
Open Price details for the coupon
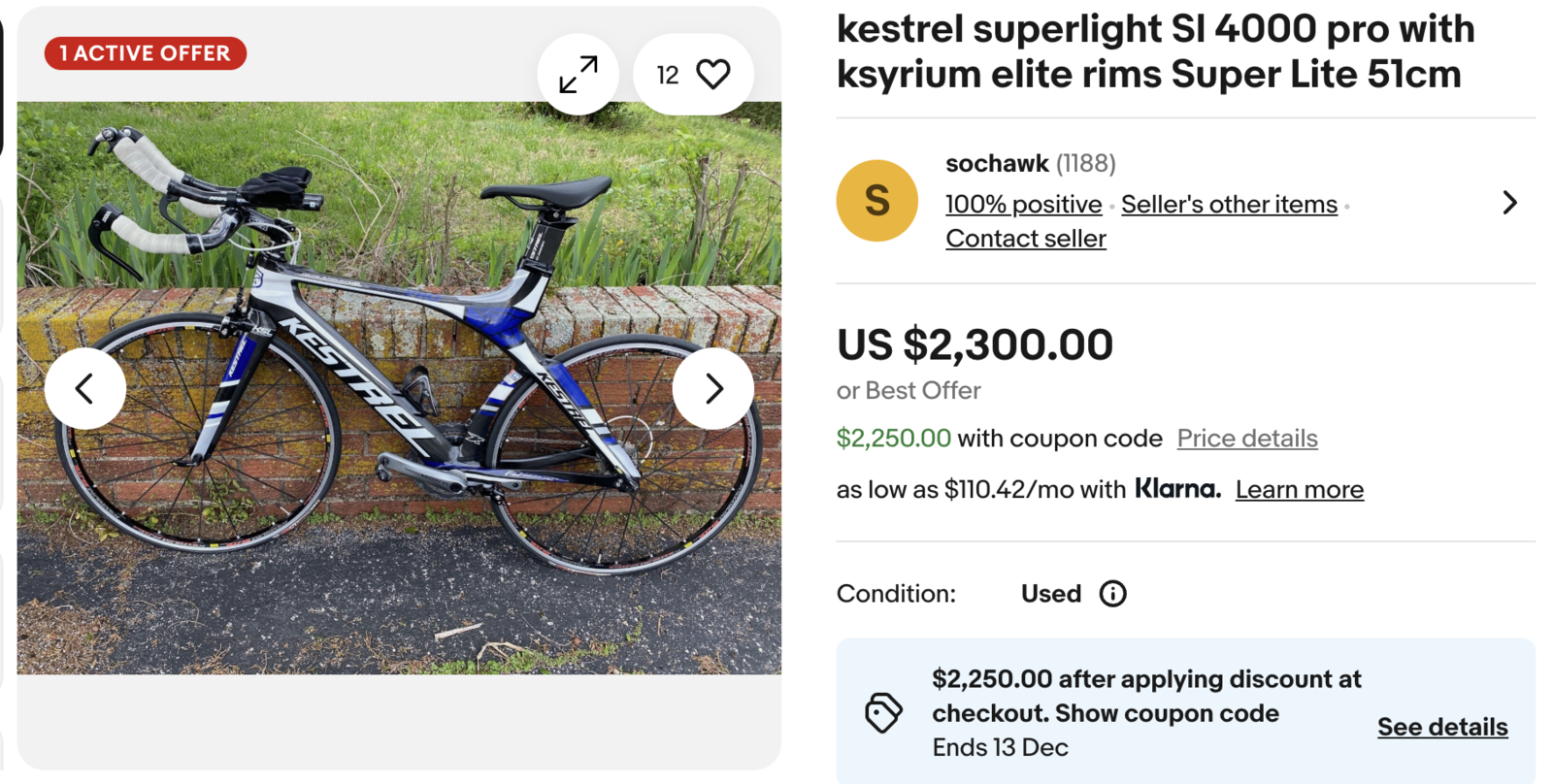(x=1247, y=439)
